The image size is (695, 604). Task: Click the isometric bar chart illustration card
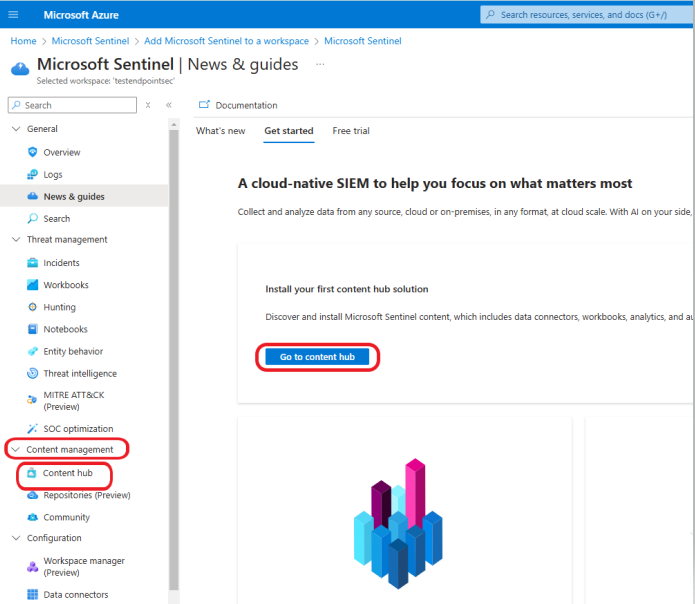(x=405, y=510)
